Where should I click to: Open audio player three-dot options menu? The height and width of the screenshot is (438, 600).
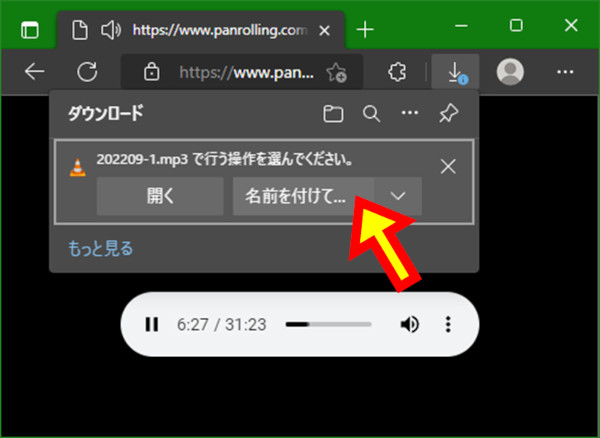click(448, 324)
